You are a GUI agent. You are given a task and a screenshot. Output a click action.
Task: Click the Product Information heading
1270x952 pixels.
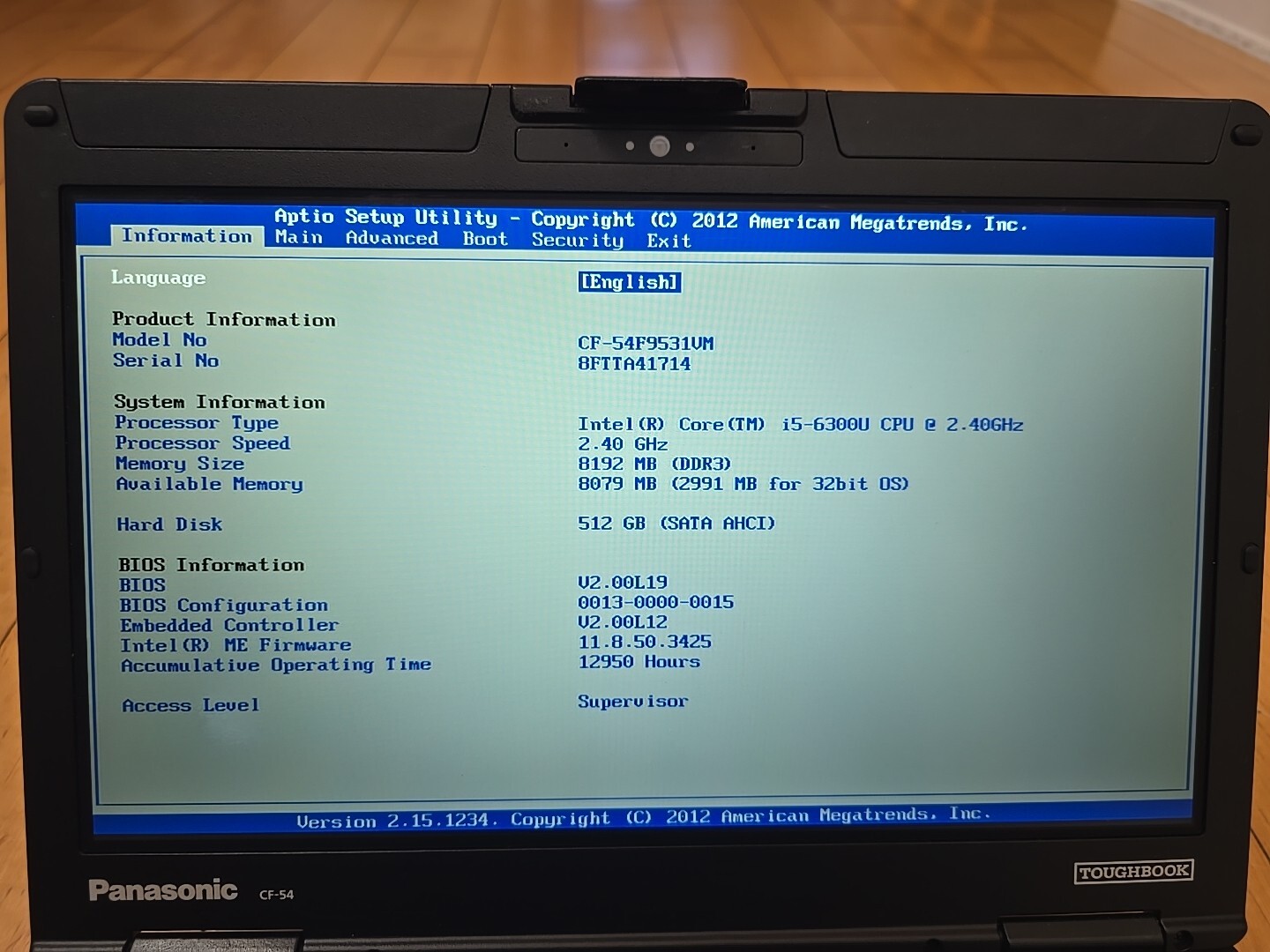(224, 319)
